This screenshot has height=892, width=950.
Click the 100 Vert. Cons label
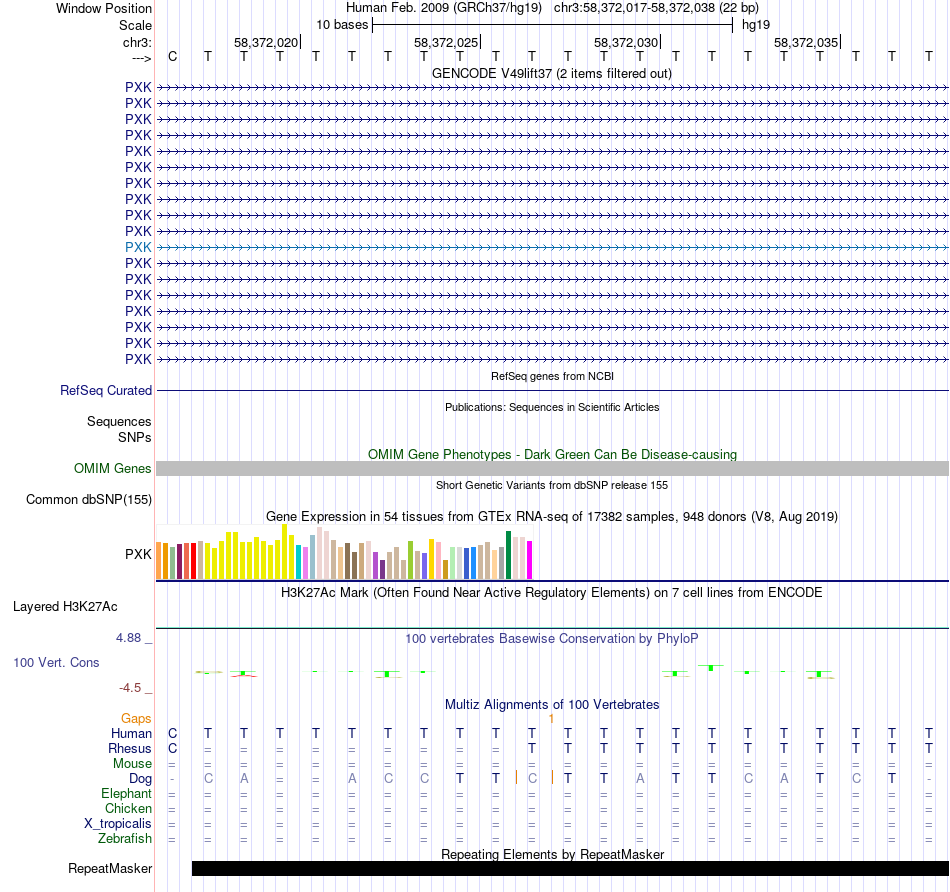point(56,662)
